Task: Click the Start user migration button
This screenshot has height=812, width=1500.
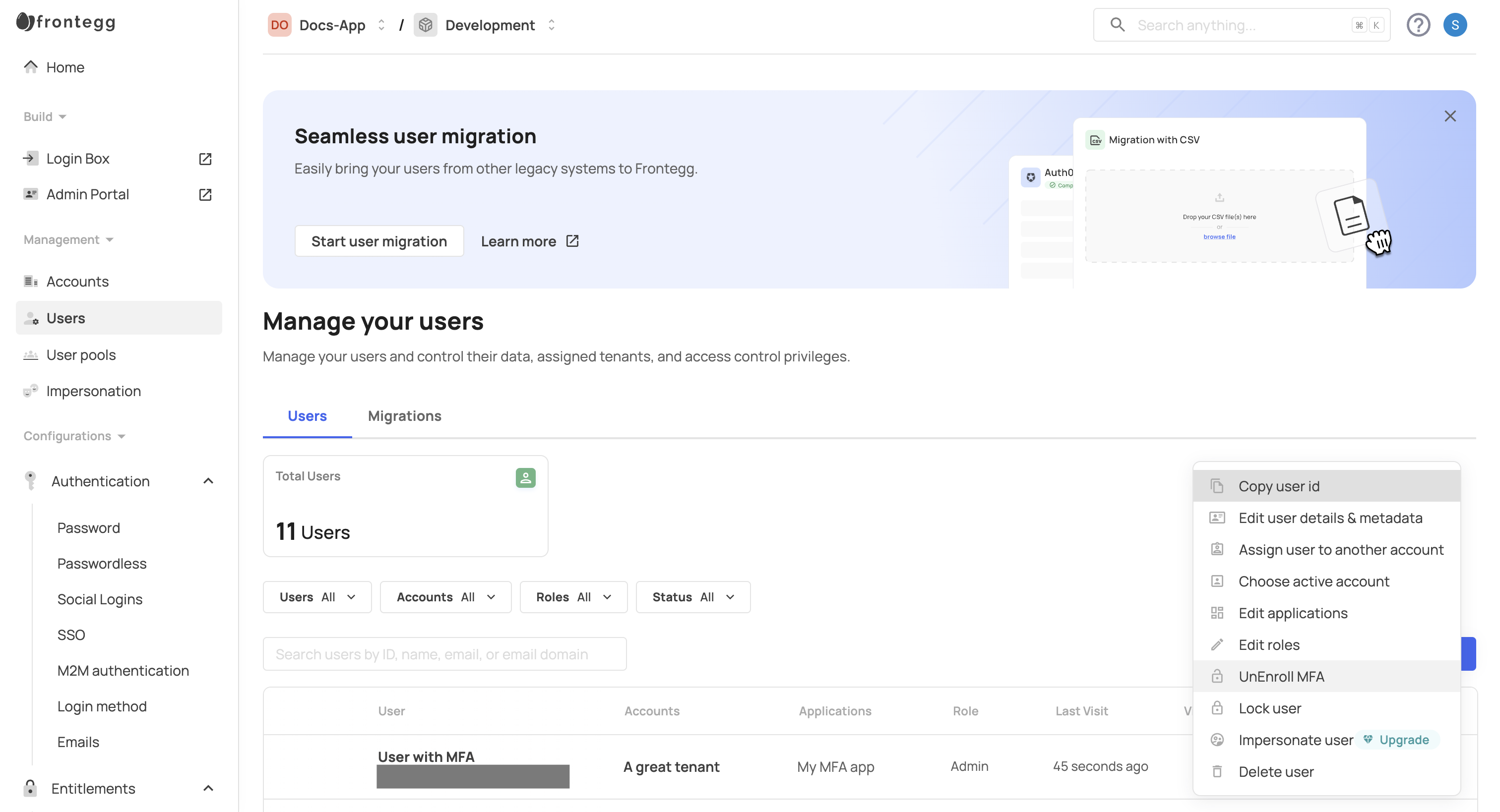Action: coord(378,241)
